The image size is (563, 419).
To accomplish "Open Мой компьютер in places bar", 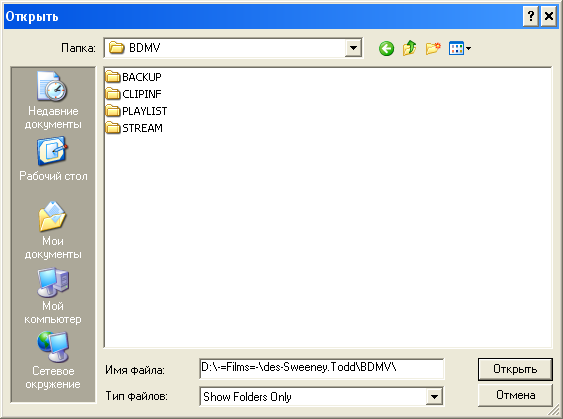I will [53, 295].
